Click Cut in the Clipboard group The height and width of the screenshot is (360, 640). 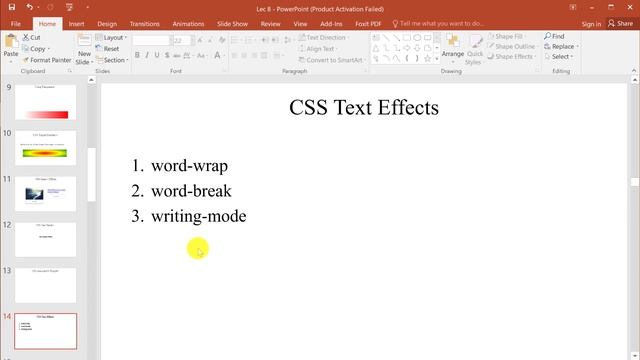click(31, 37)
